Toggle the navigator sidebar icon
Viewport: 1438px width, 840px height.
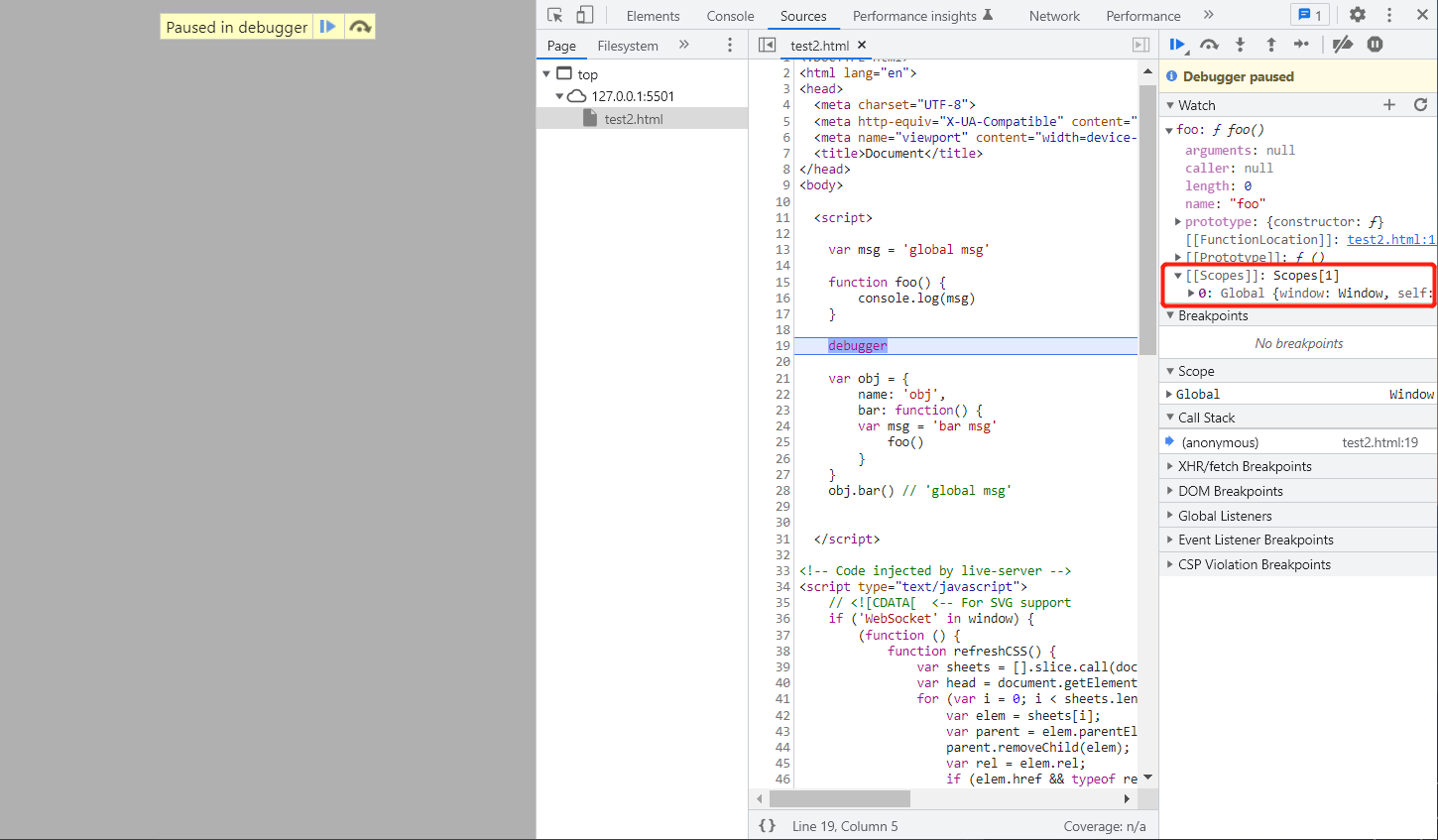[767, 45]
